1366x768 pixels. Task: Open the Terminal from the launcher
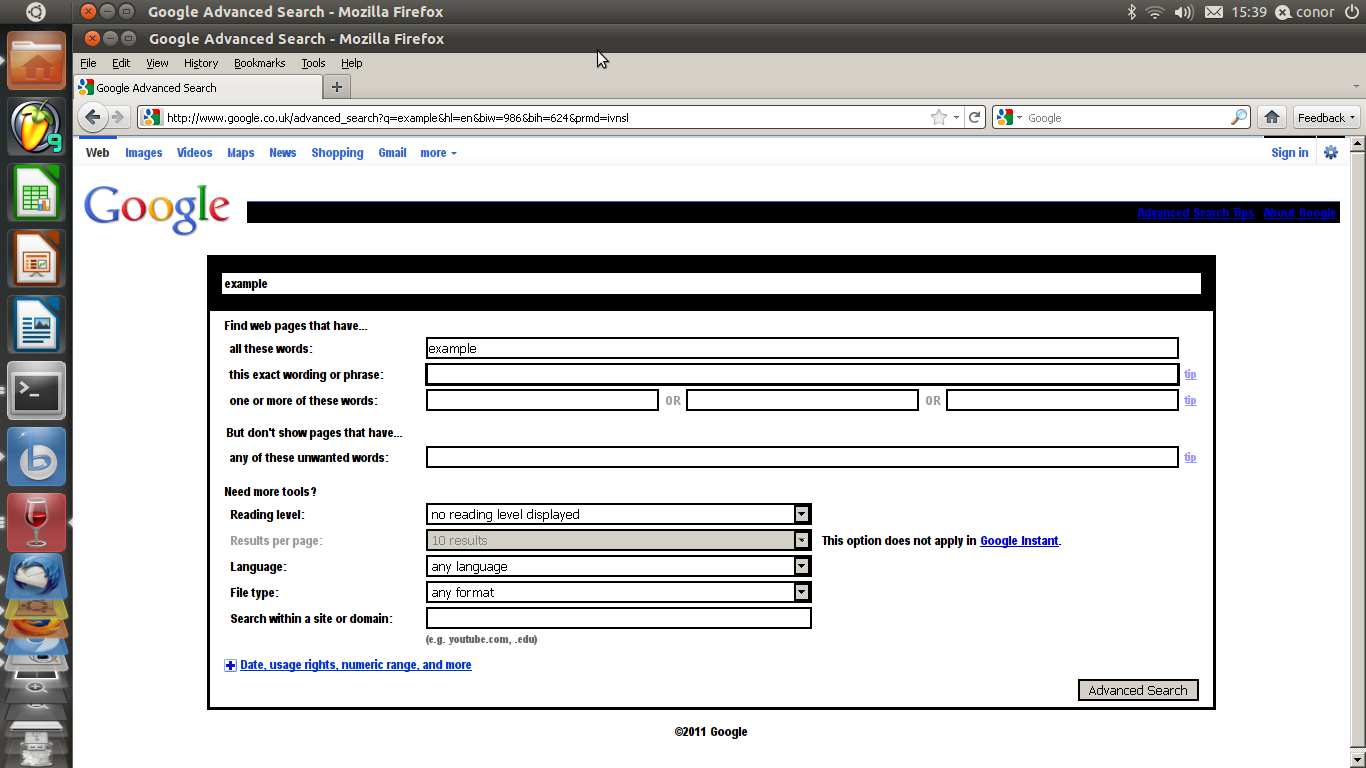[x=37, y=391]
